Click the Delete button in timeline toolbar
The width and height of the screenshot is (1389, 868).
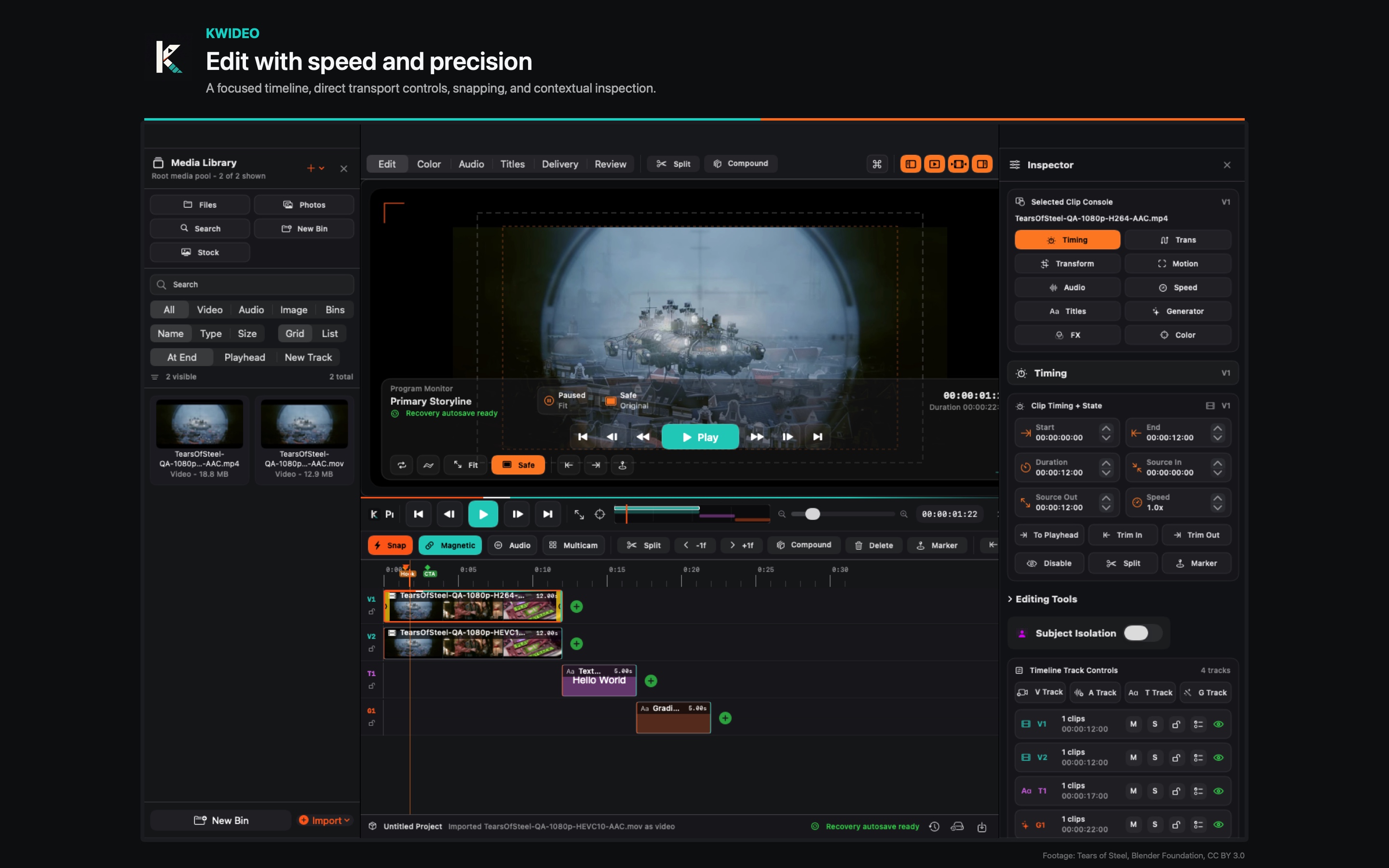pos(873,545)
